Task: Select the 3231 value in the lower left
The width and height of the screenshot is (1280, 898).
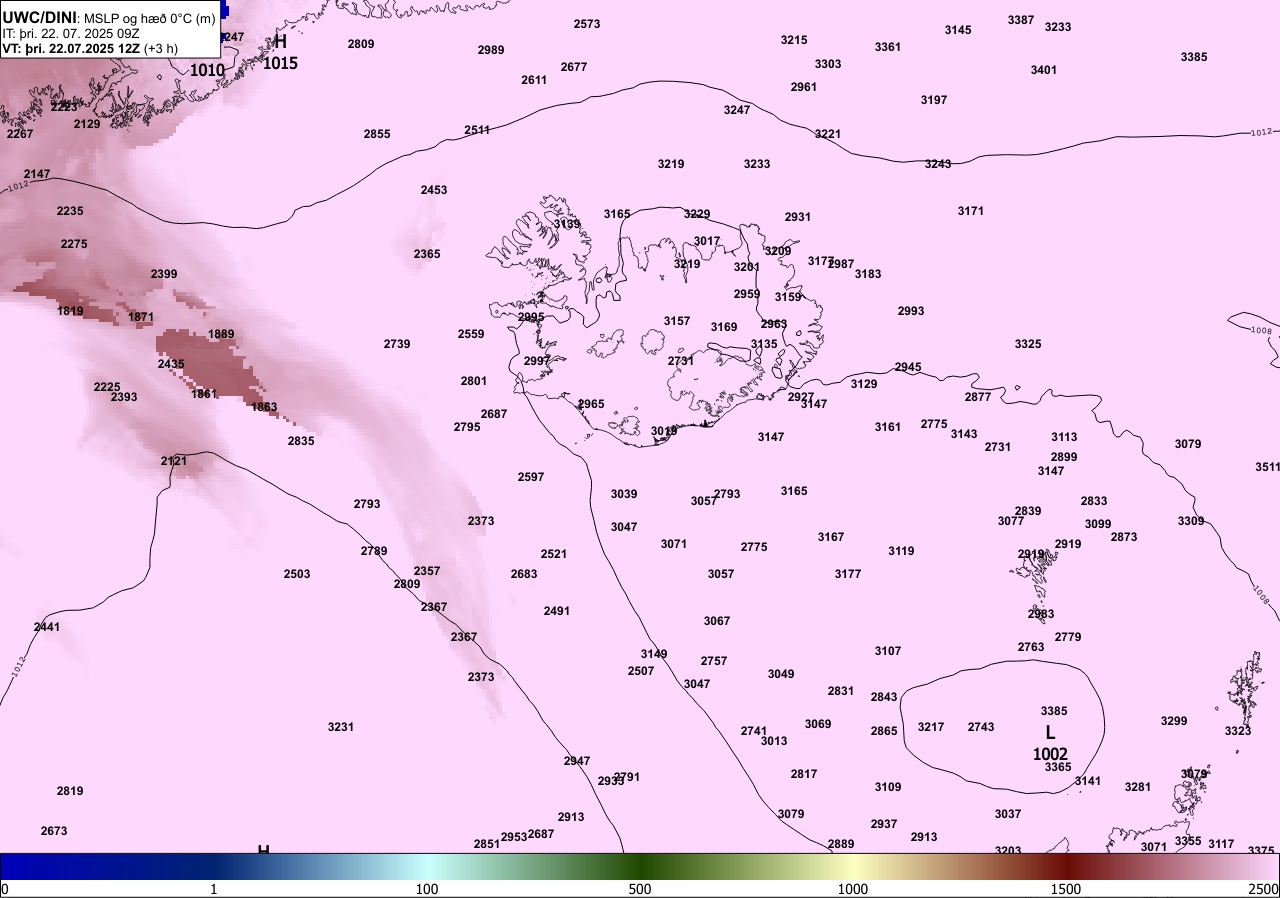Action: [x=341, y=727]
